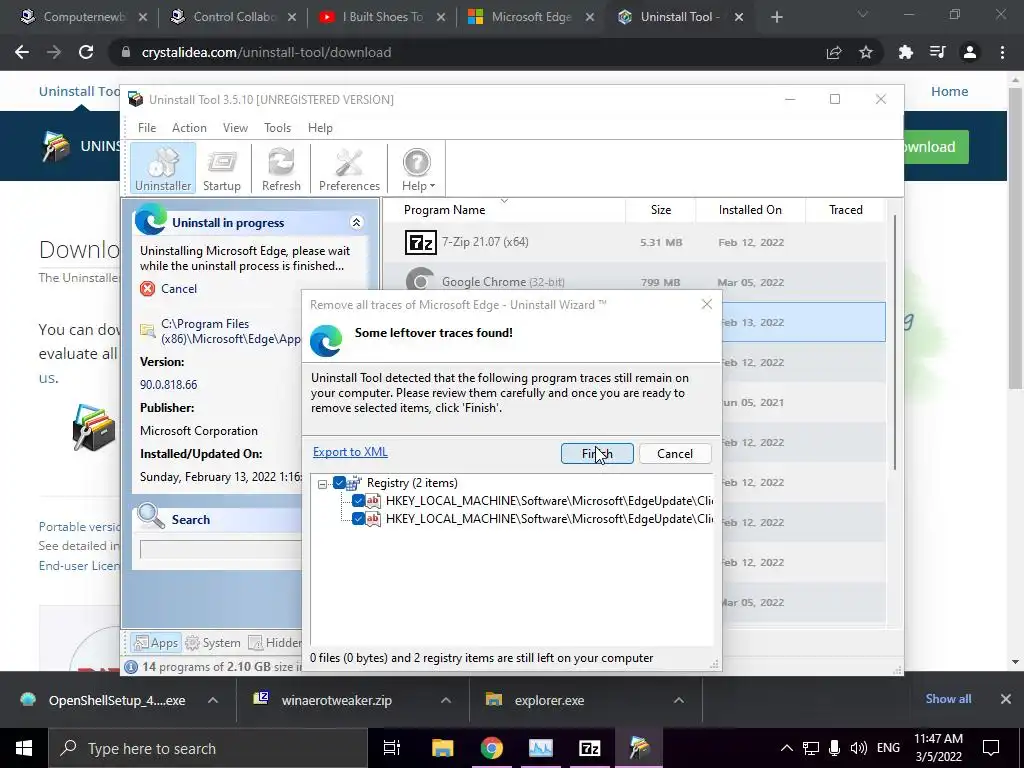The height and width of the screenshot is (768, 1024).
Task: Open the Help toolbar dropdown
Action: pos(417,168)
